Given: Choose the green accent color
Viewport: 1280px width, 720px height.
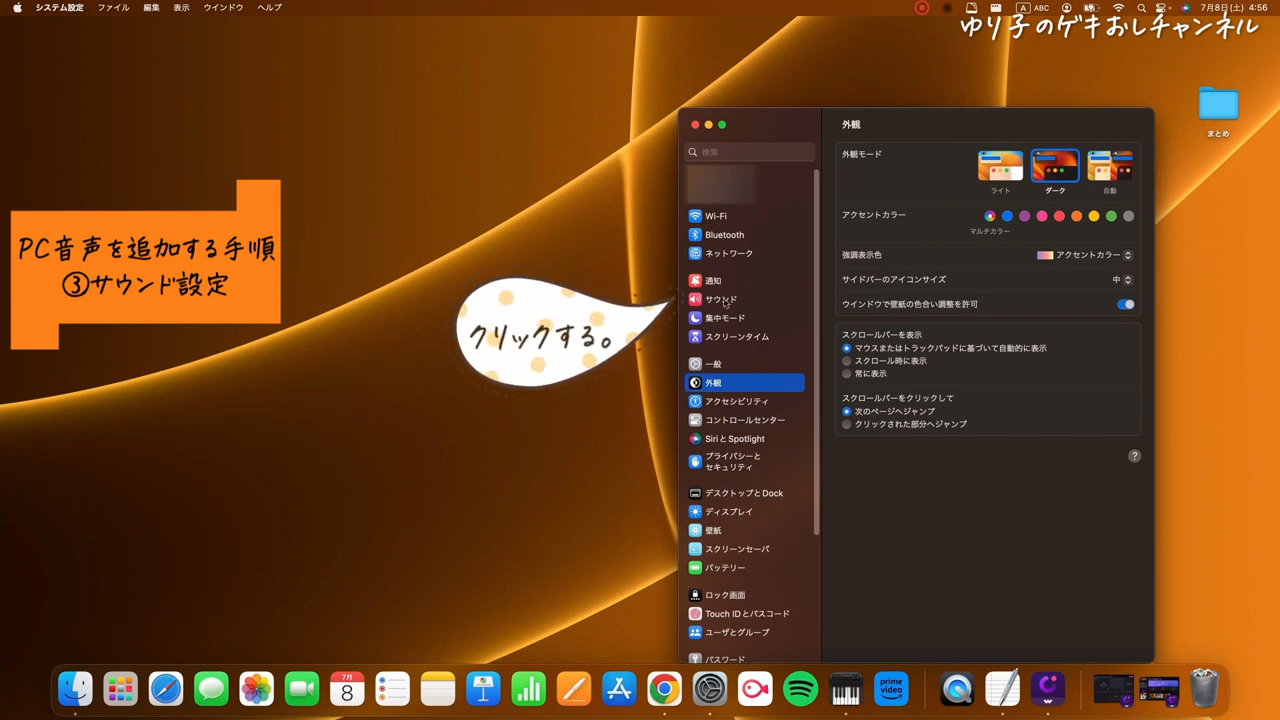Looking at the screenshot, I should [1111, 216].
